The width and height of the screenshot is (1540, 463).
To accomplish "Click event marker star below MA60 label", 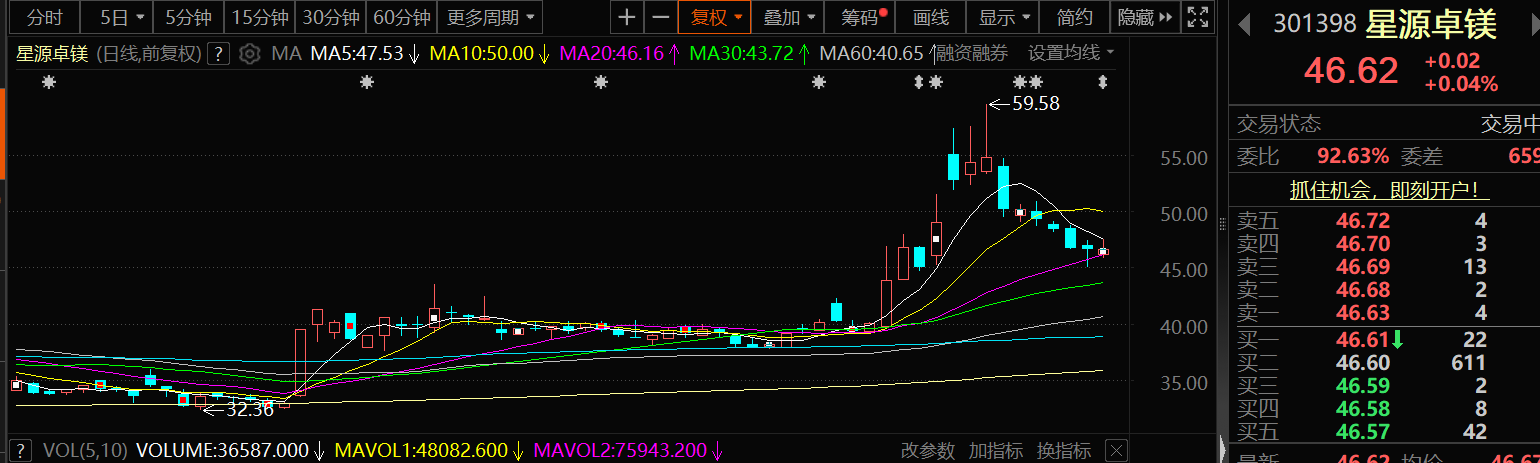I will coord(819,82).
